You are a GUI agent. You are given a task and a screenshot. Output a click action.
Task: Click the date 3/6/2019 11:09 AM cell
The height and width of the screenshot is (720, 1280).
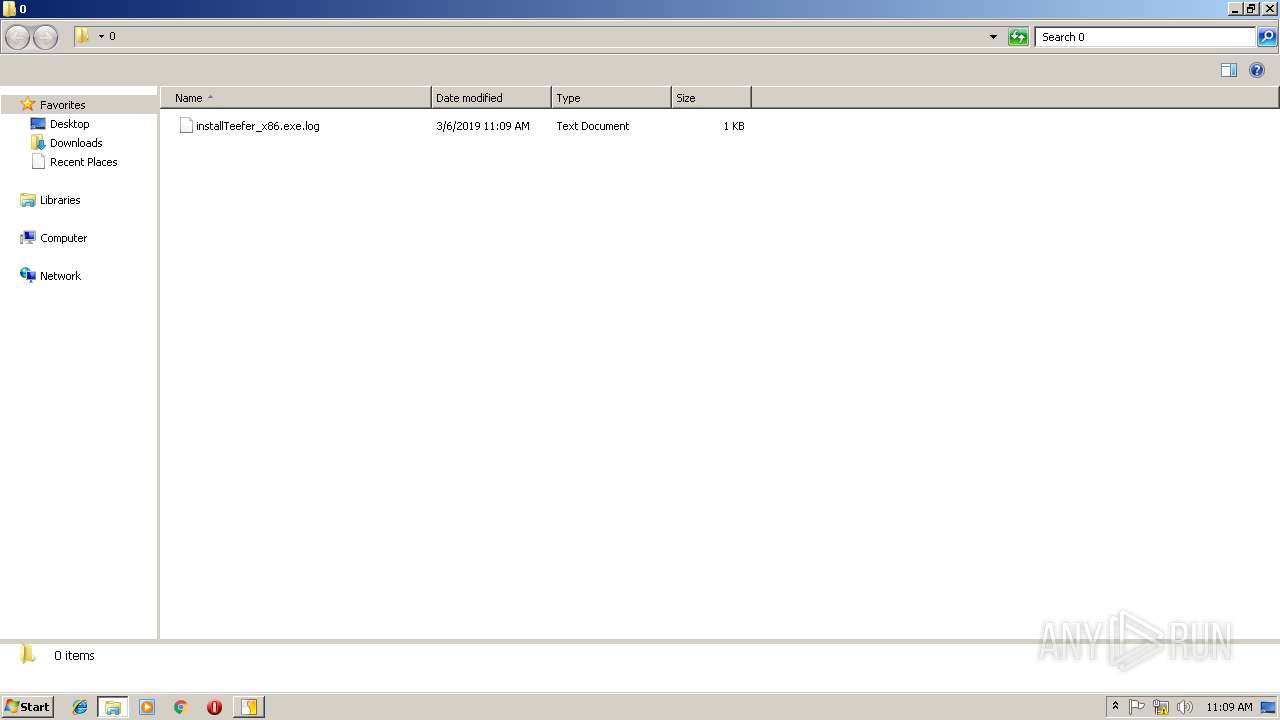[x=483, y=126]
